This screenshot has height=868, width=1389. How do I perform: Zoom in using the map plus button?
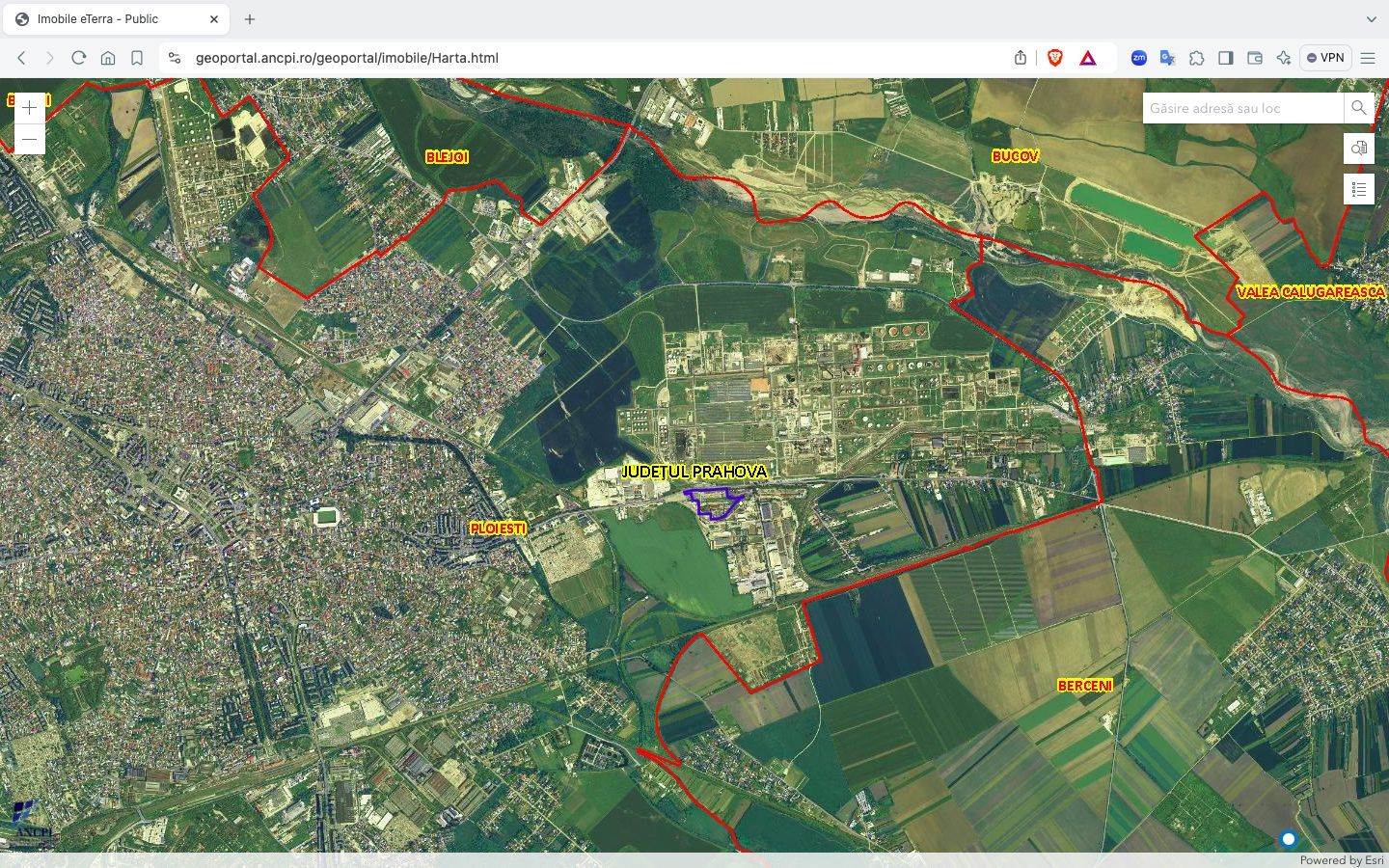pyautogui.click(x=29, y=108)
